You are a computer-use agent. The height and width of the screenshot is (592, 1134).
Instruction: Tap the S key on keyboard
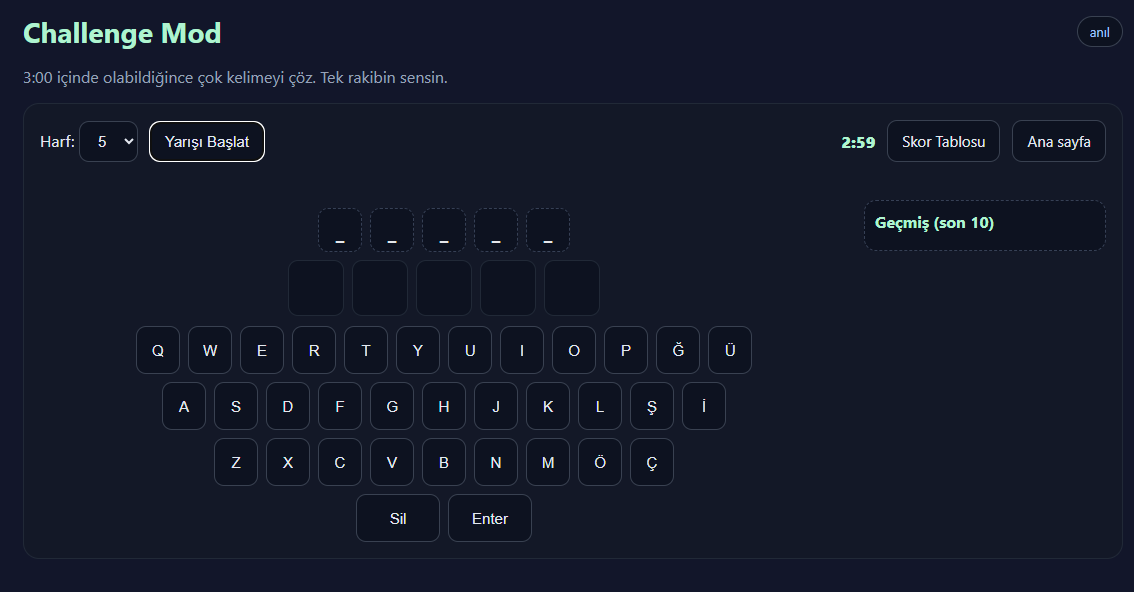tap(236, 406)
